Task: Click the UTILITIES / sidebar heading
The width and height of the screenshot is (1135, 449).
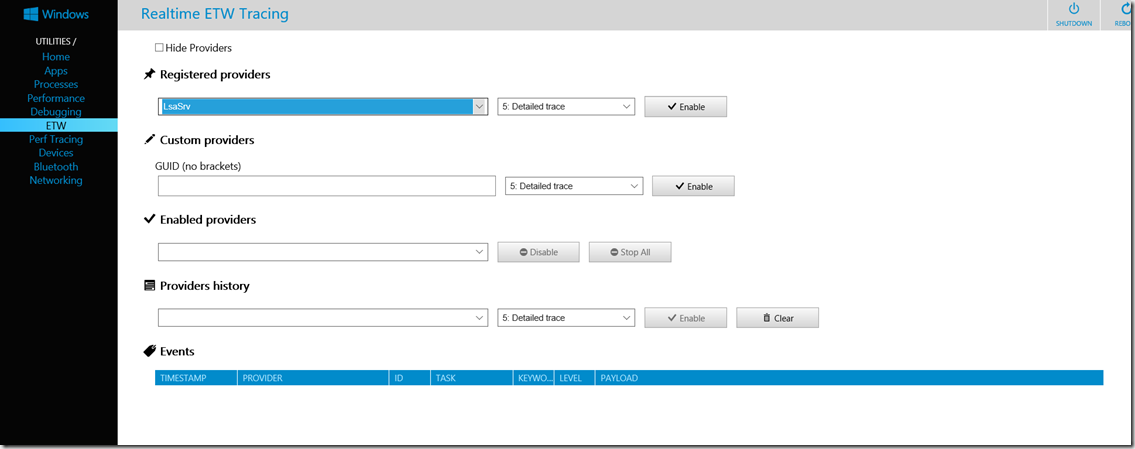Action: (56, 41)
